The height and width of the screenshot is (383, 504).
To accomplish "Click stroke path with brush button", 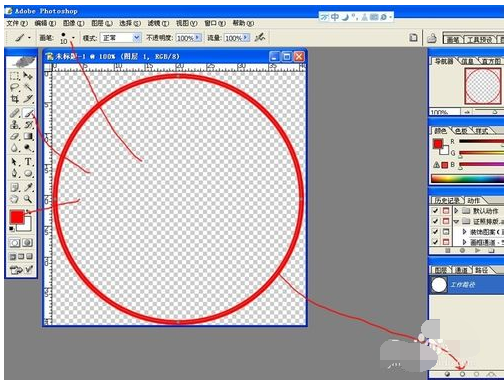I will point(462,374).
